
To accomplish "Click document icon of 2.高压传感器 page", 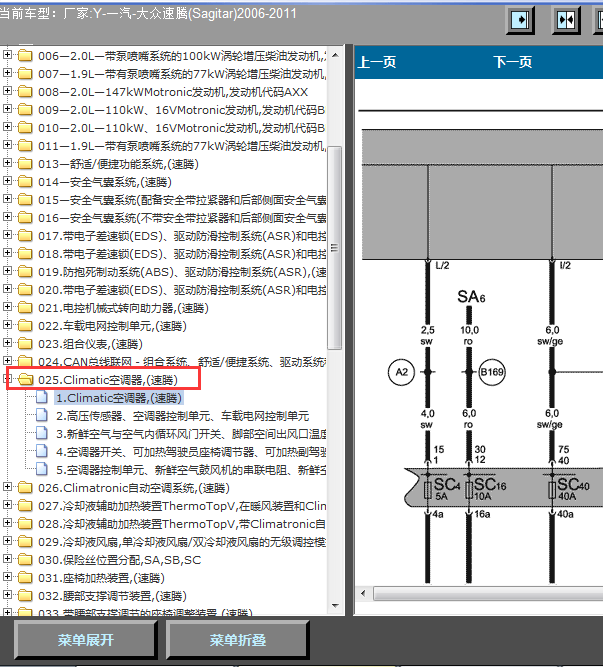I will coord(42,415).
